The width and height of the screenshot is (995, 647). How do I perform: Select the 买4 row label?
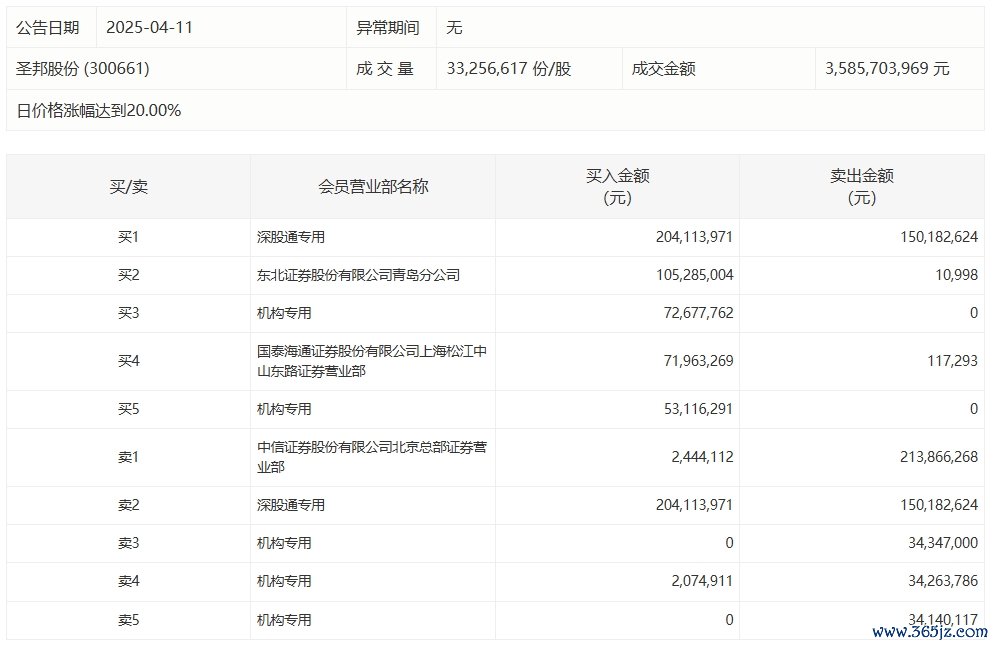pyautogui.click(x=128, y=361)
